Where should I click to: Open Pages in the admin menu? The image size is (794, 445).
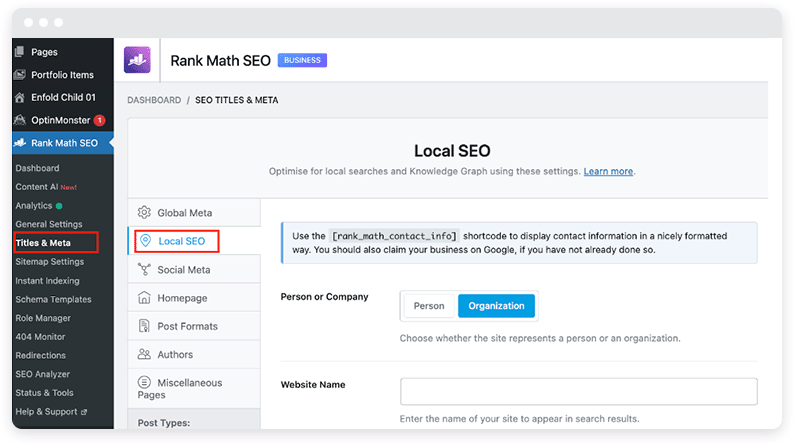63,52
